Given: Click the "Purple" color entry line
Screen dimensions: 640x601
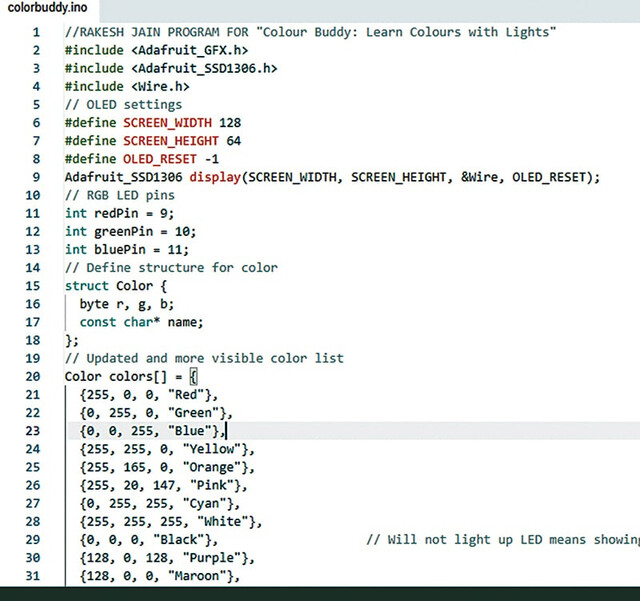Looking at the screenshot, I should (x=167, y=558).
